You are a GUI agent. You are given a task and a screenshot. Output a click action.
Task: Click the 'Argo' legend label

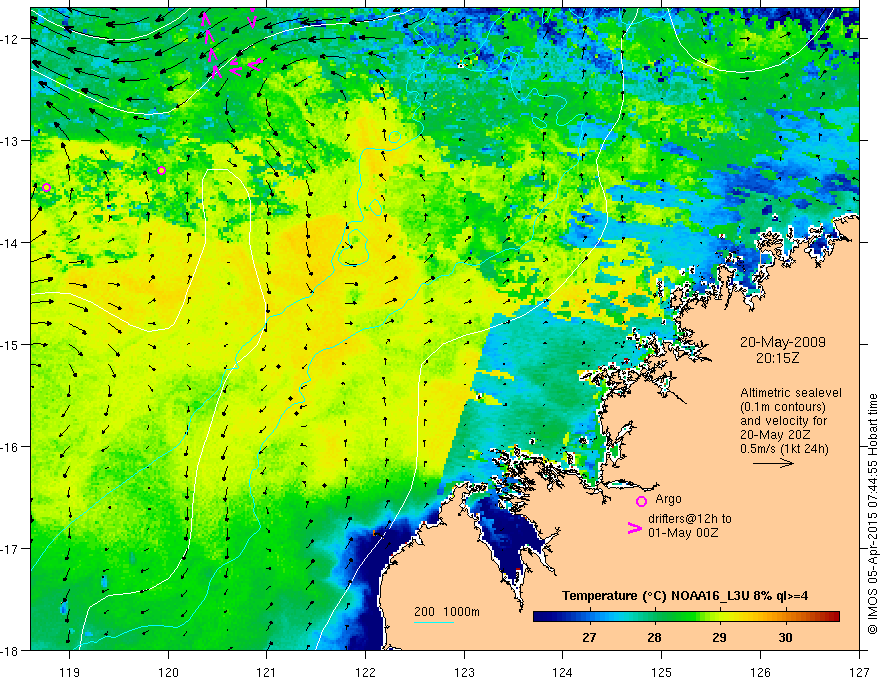click(x=668, y=499)
